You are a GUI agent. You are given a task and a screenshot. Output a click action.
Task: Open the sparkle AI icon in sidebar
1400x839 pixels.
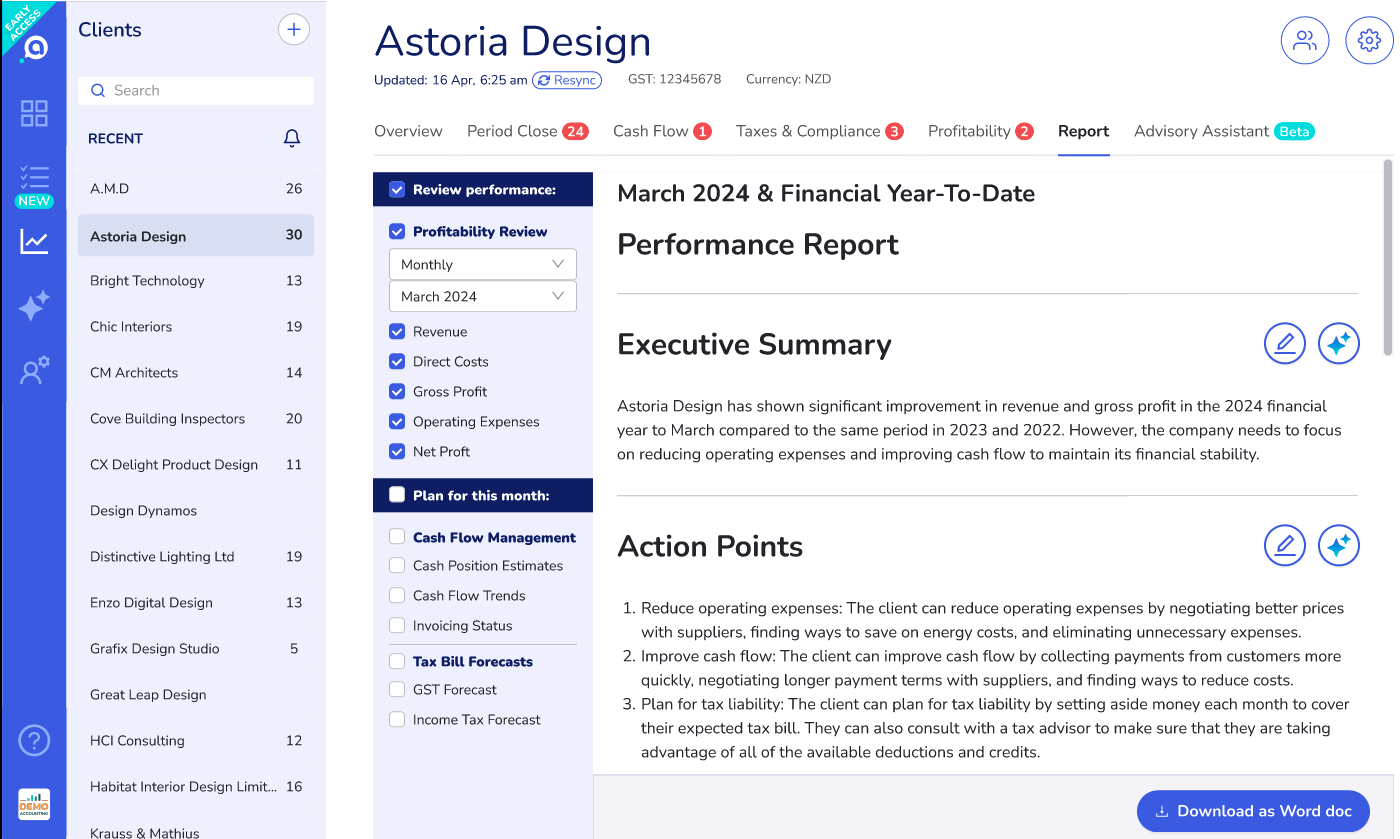pos(34,306)
